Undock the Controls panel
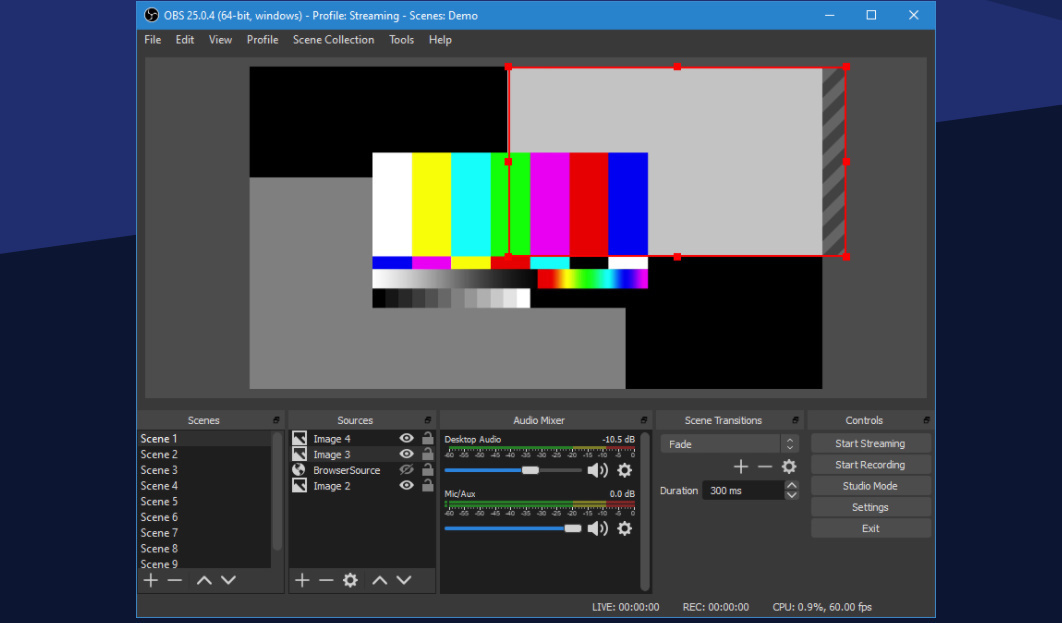Viewport: 1062px width, 623px height. [x=926, y=421]
